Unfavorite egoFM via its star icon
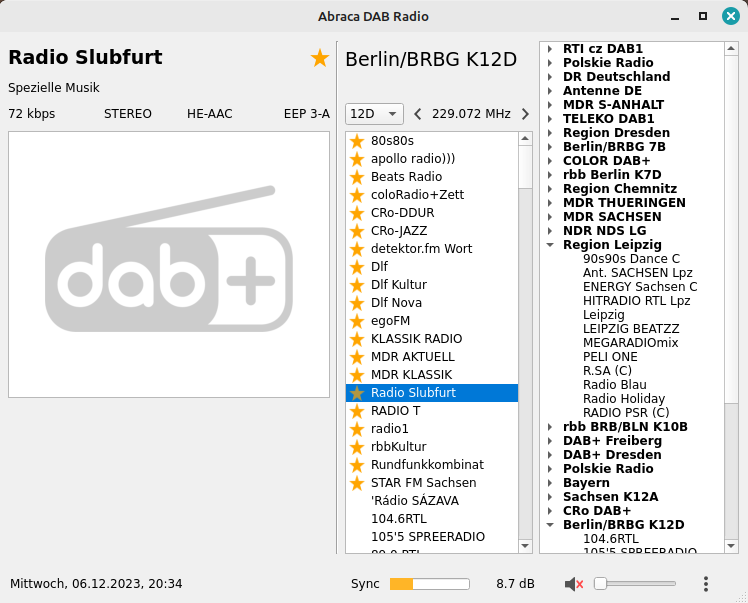 click(x=357, y=321)
